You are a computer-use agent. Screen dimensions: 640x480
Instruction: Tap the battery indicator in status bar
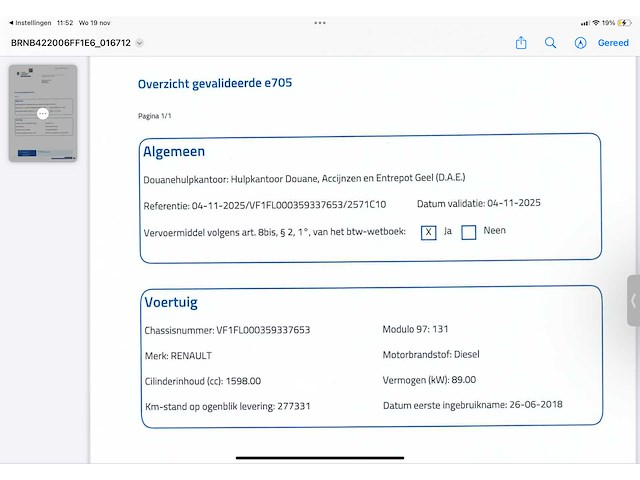pos(624,22)
